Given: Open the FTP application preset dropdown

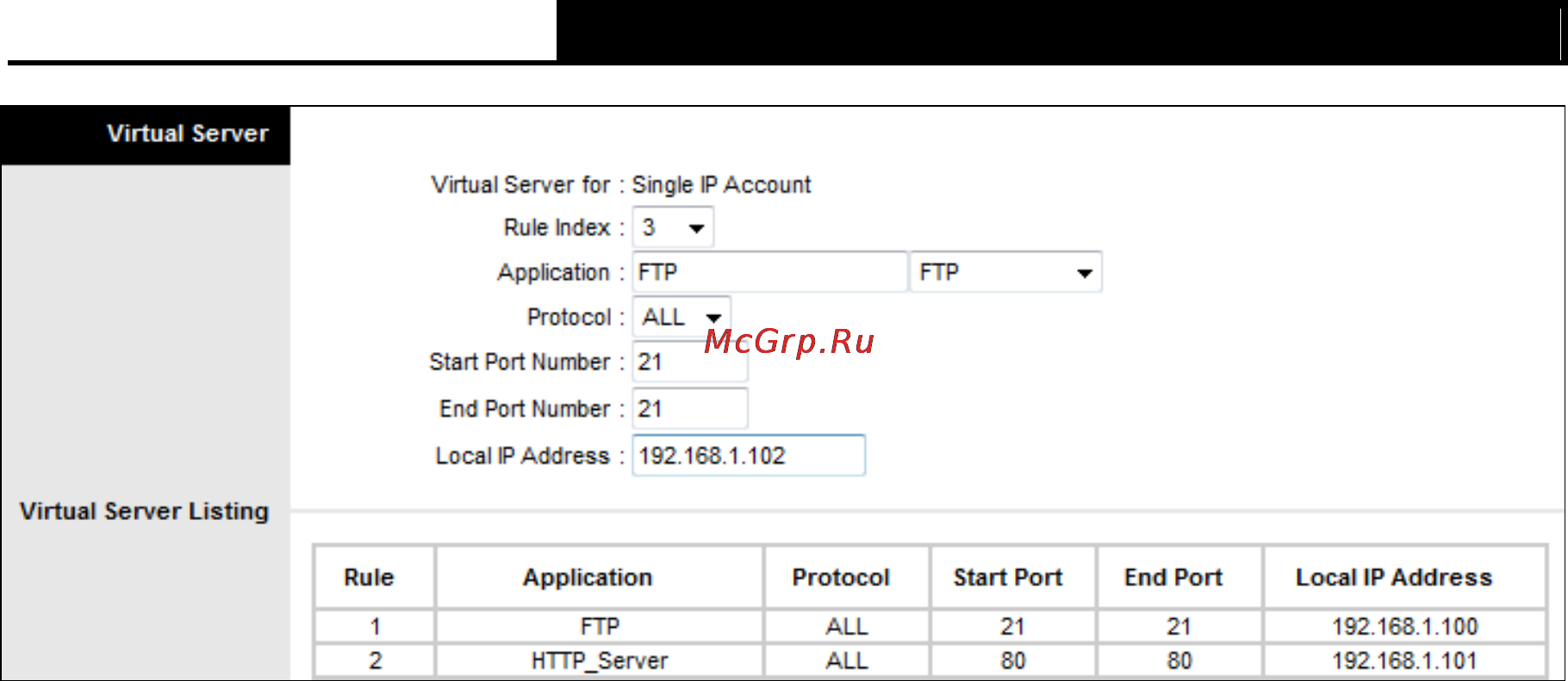Looking at the screenshot, I should (1005, 272).
